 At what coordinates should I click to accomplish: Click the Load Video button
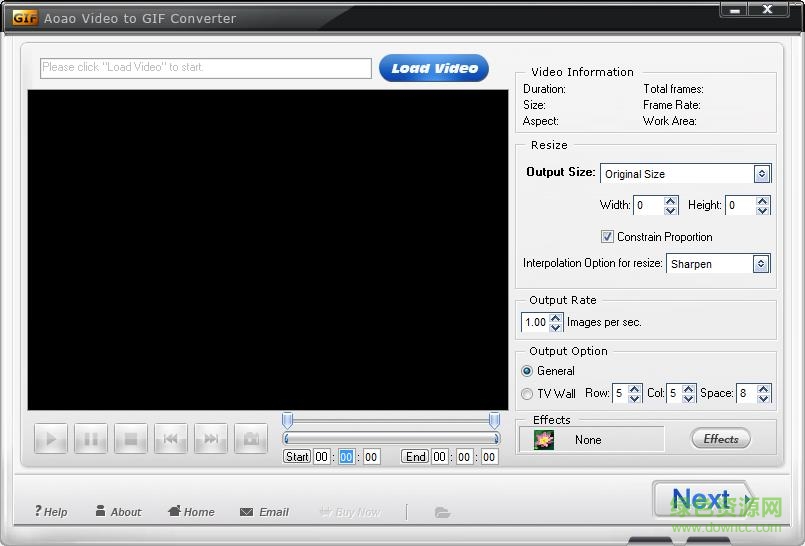tap(434, 68)
